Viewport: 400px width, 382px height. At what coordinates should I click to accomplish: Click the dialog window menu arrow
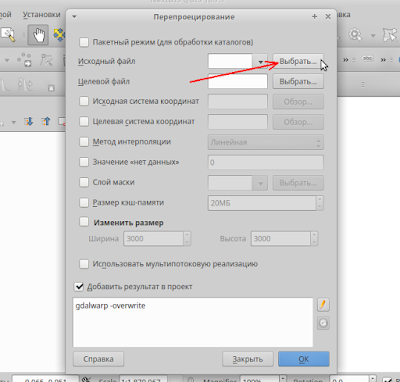74,16
